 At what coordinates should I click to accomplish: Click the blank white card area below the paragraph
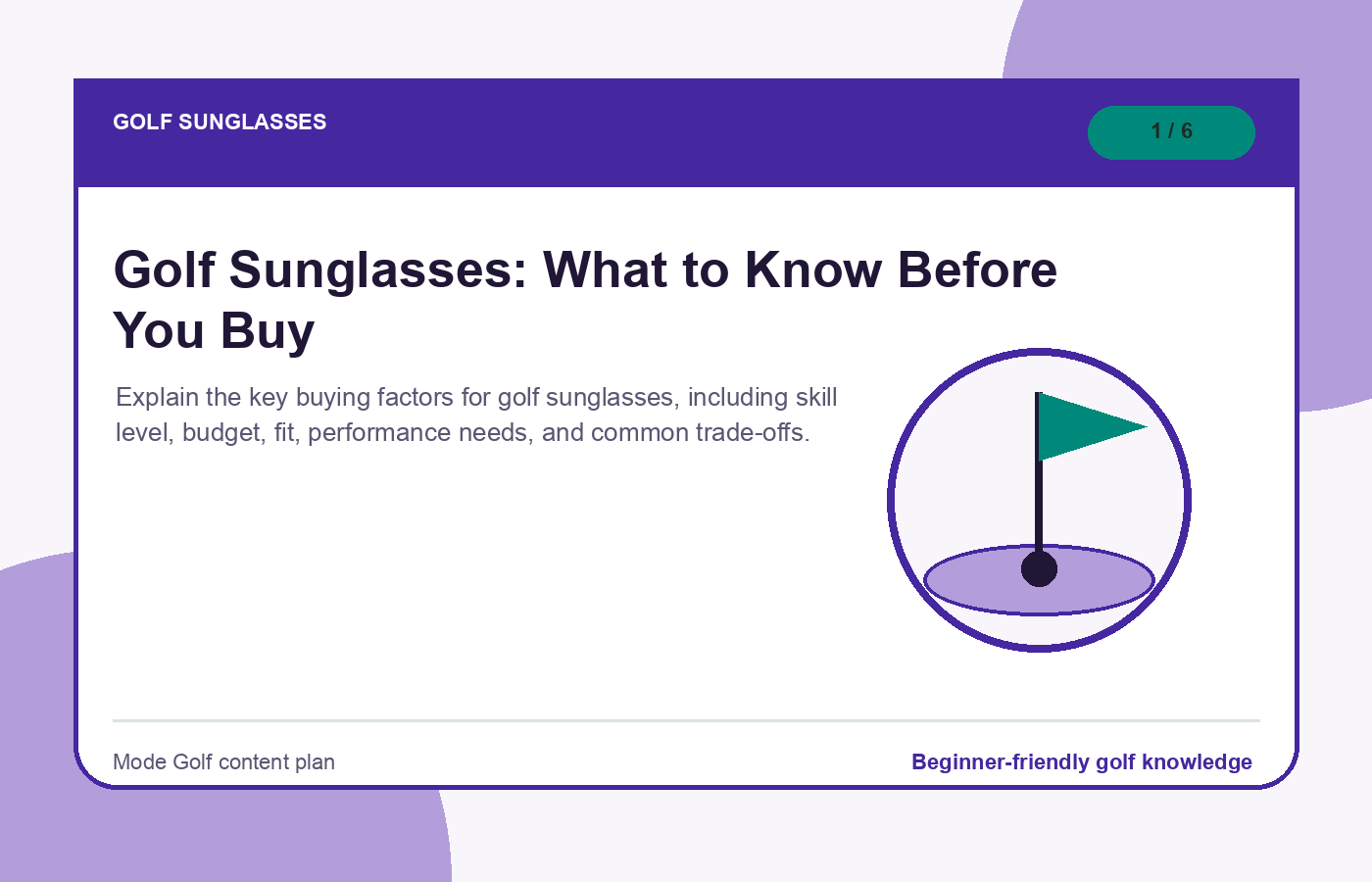(x=470, y=588)
